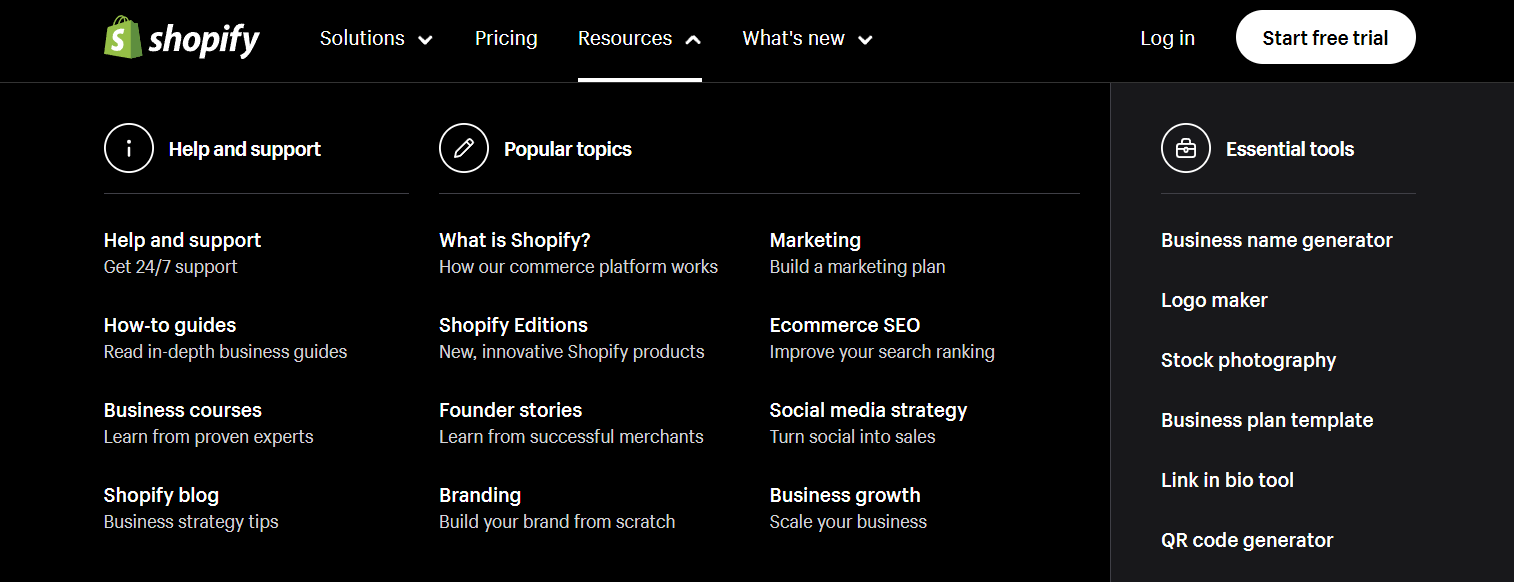Open the Pricing page
1514x582 pixels.
[x=506, y=38]
